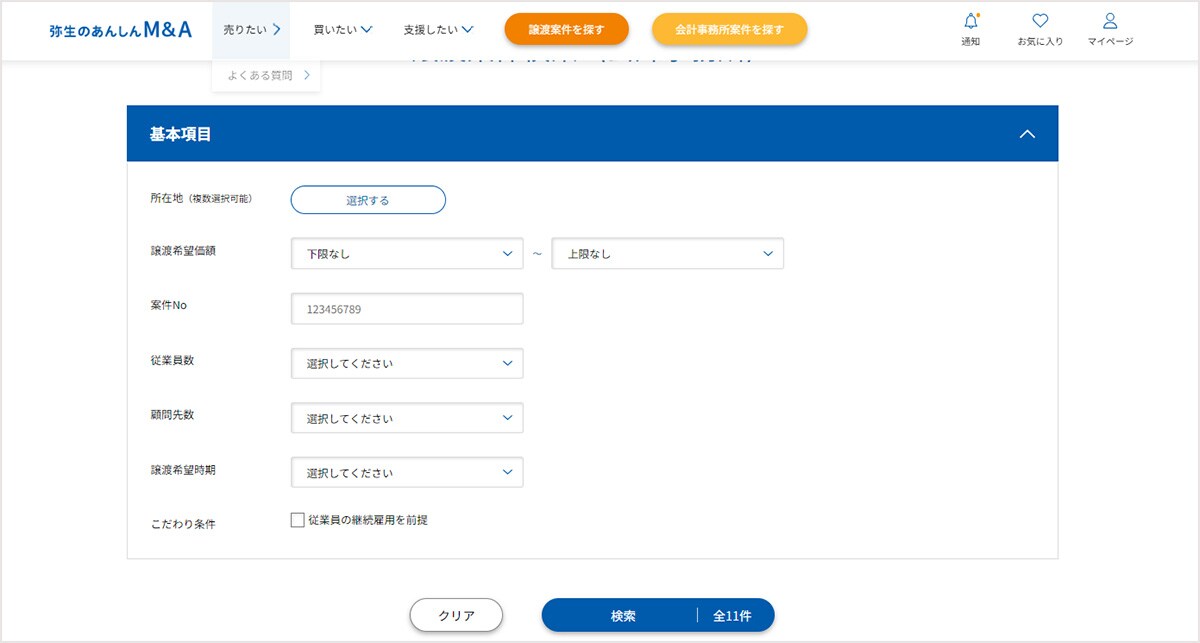The image size is (1200, 643).
Task: Expand the 従業員数 dropdown
Action: 407,363
